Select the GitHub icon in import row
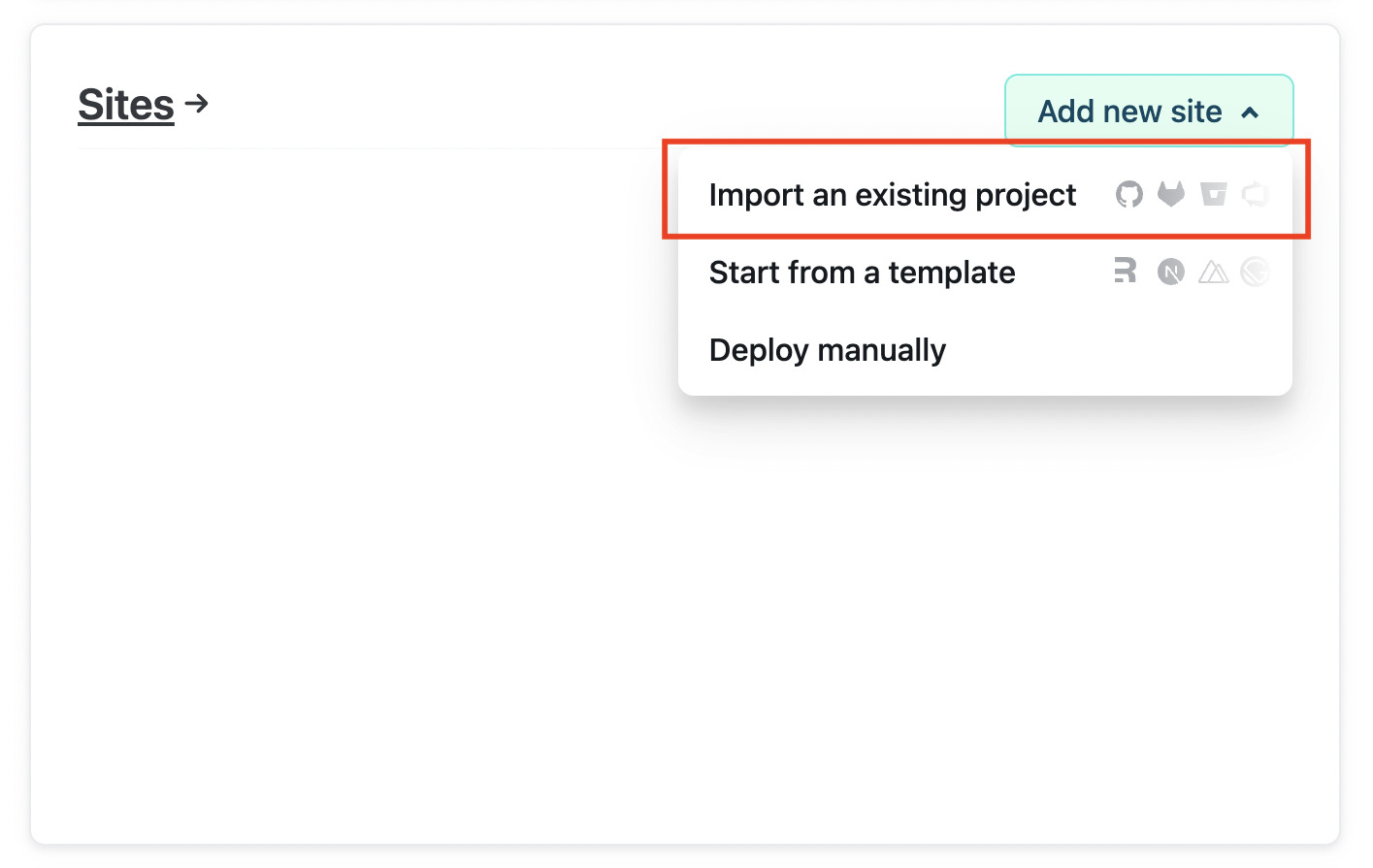 coord(1128,195)
